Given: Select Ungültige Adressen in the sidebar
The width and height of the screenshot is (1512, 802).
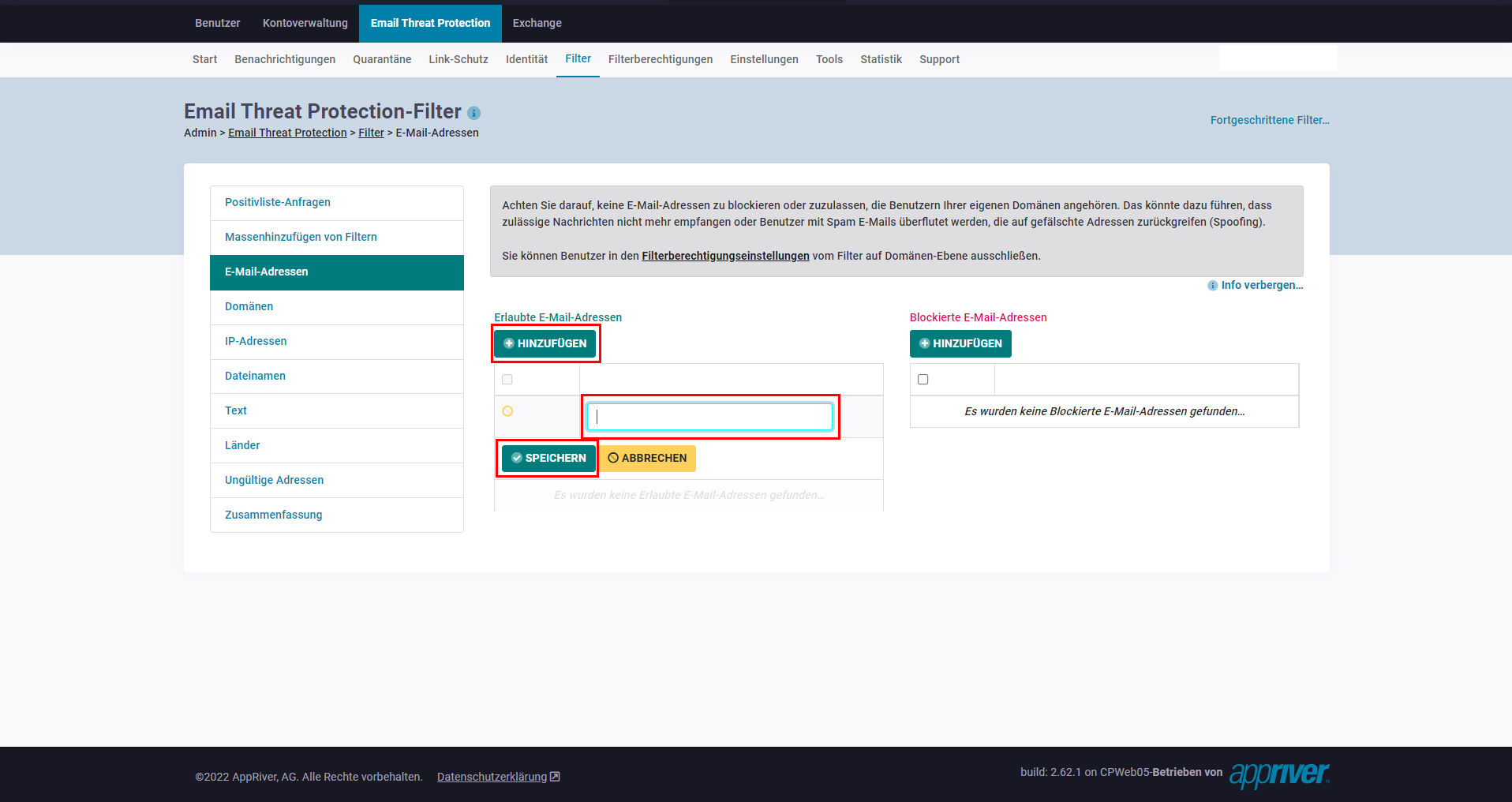Looking at the screenshot, I should 337,481.
